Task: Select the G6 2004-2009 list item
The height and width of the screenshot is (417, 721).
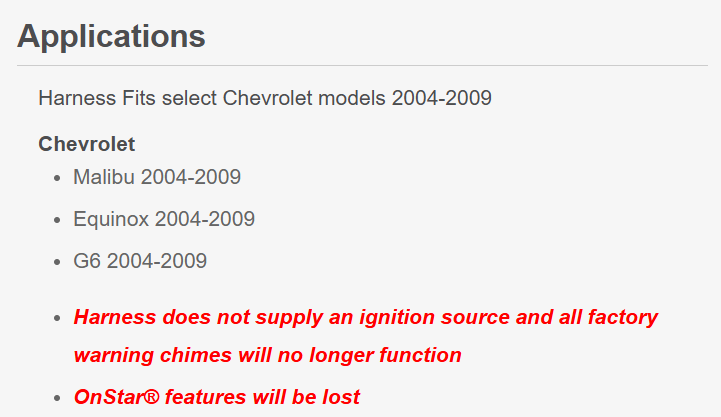Action: (140, 261)
